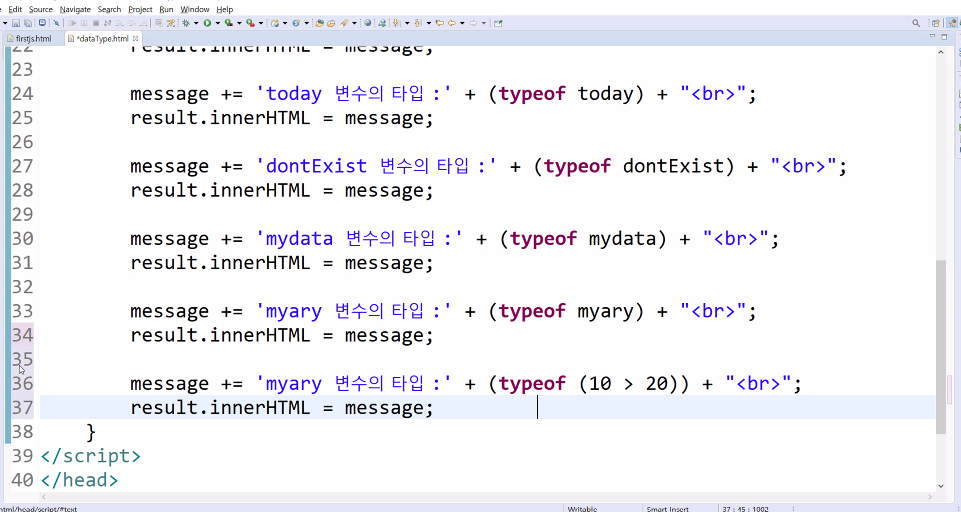Open the Help menu
This screenshot has width=961, height=512.
[x=225, y=9]
